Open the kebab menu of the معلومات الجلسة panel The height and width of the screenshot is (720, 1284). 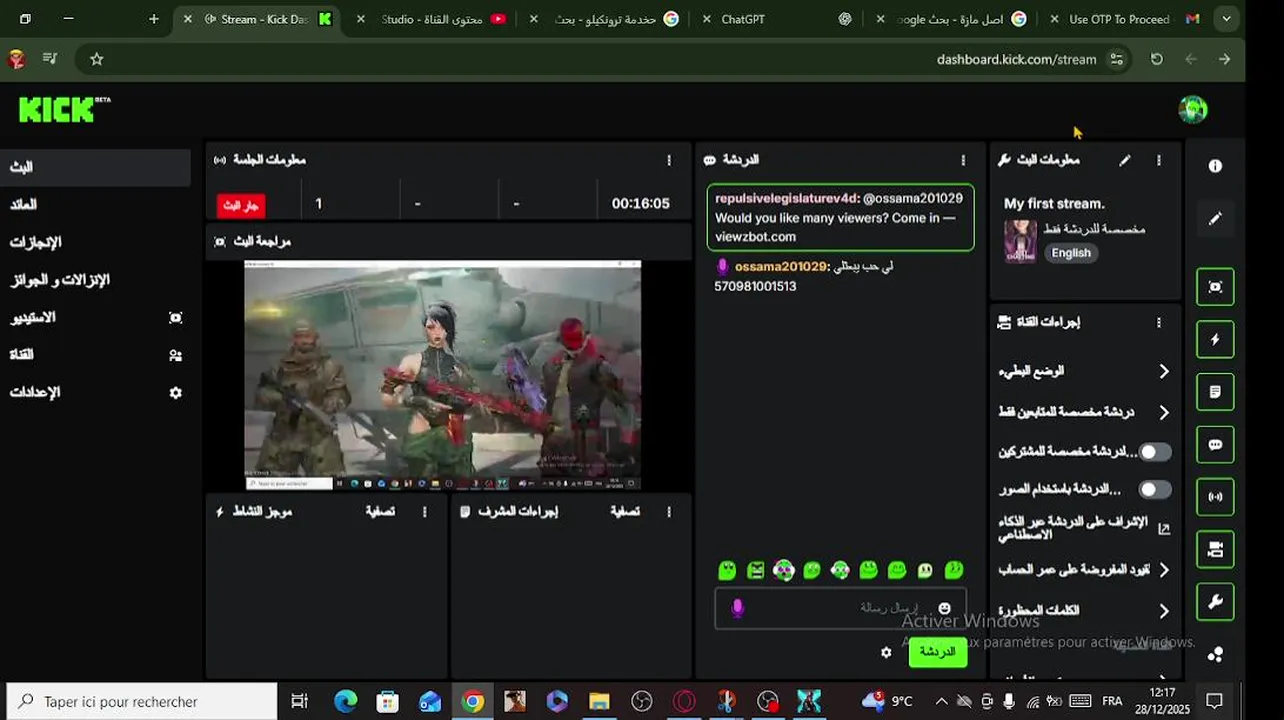click(x=669, y=160)
